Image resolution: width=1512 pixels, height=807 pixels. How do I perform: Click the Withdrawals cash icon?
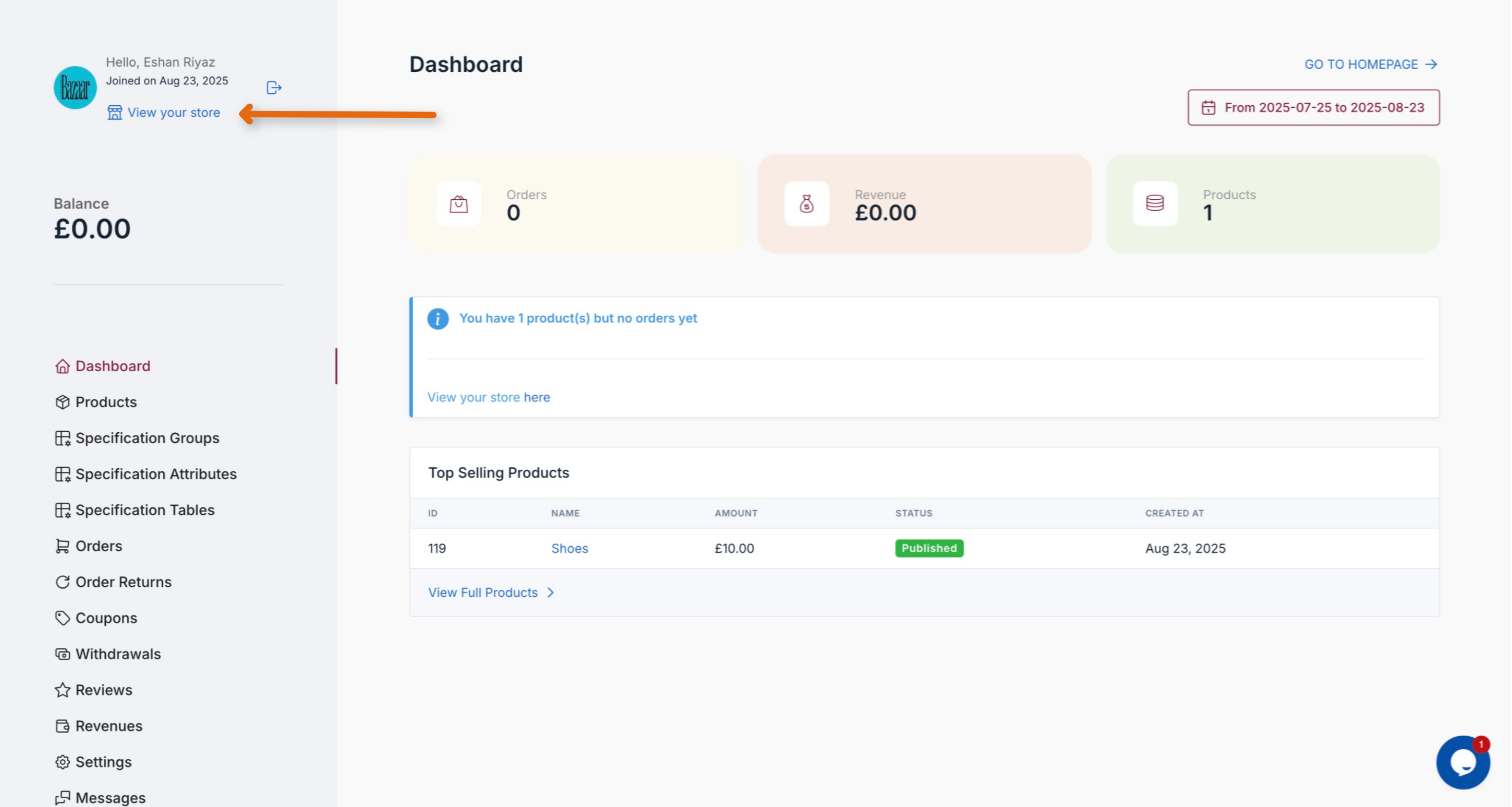coord(62,654)
